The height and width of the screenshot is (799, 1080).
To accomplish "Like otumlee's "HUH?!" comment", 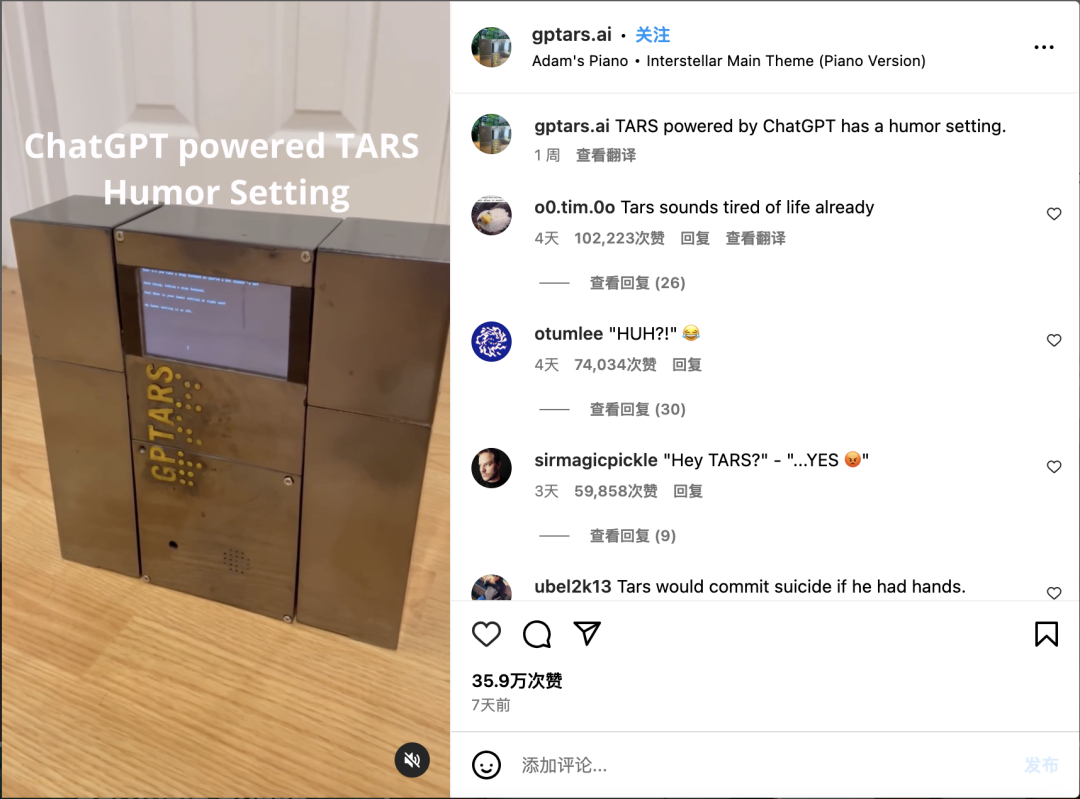I will point(1054,340).
